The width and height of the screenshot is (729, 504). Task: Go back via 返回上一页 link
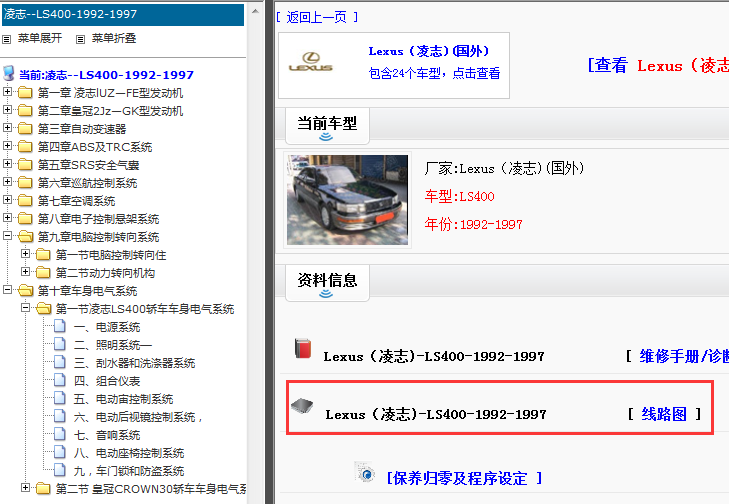coord(317,17)
